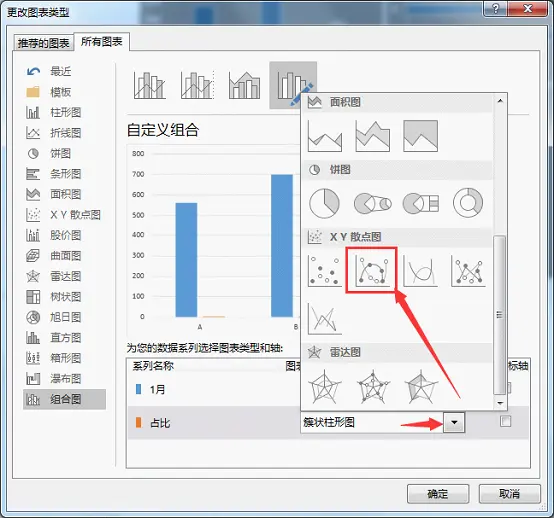Click scroll-up arrow of chart type list
This screenshot has height=518, width=554.
[500, 101]
